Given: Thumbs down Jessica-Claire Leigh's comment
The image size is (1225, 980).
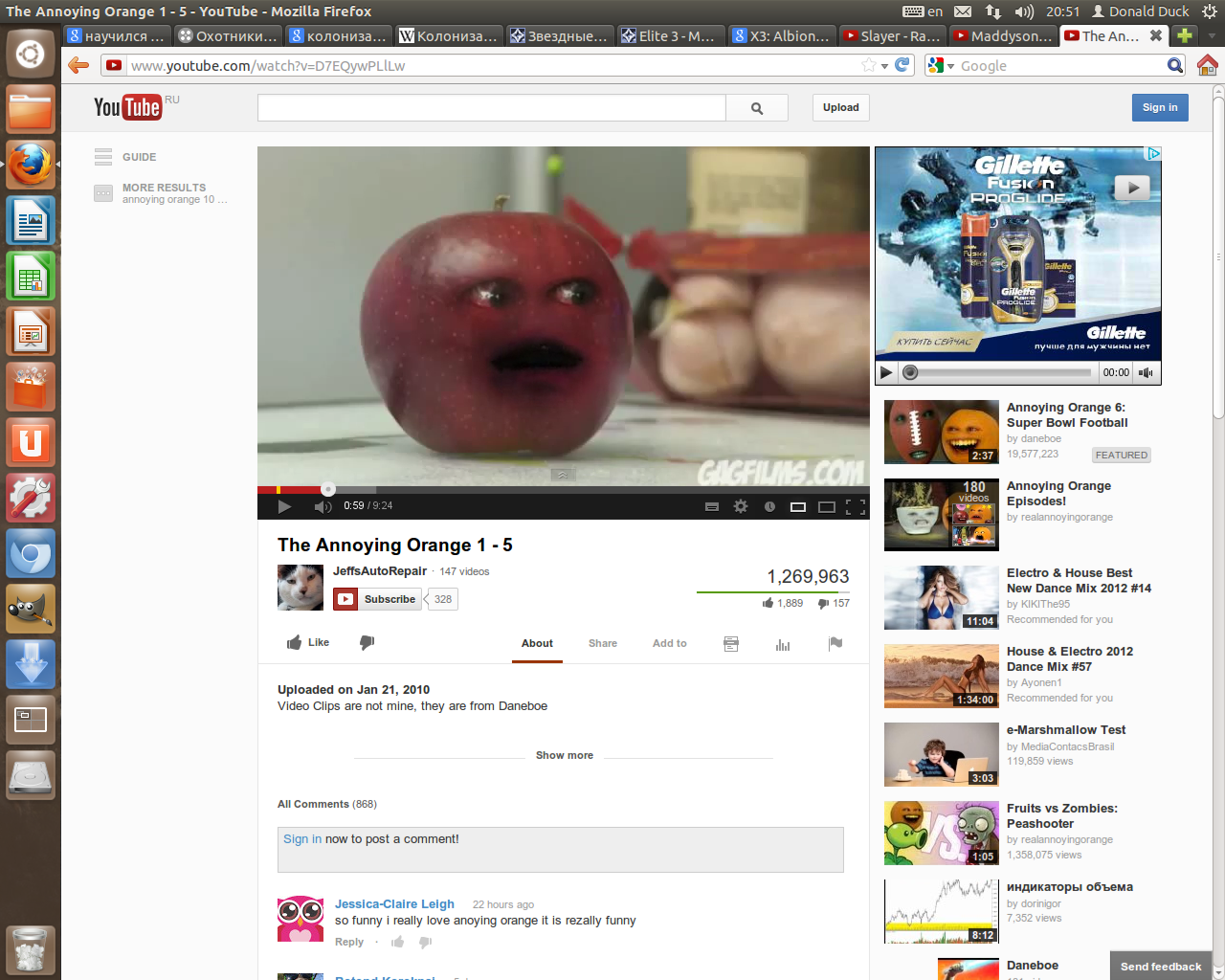Looking at the screenshot, I should click(426, 942).
